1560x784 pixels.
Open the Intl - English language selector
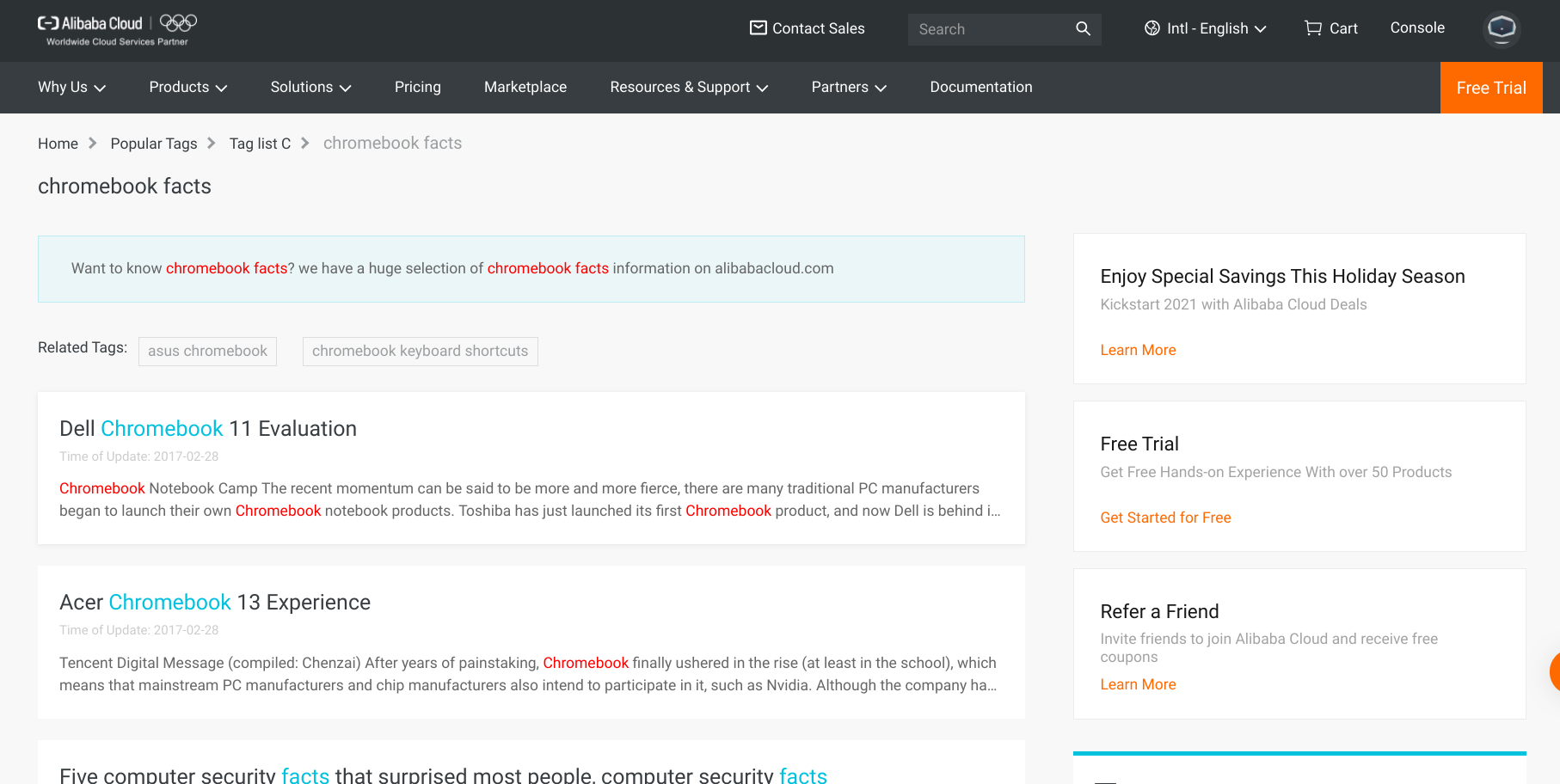click(x=1207, y=28)
